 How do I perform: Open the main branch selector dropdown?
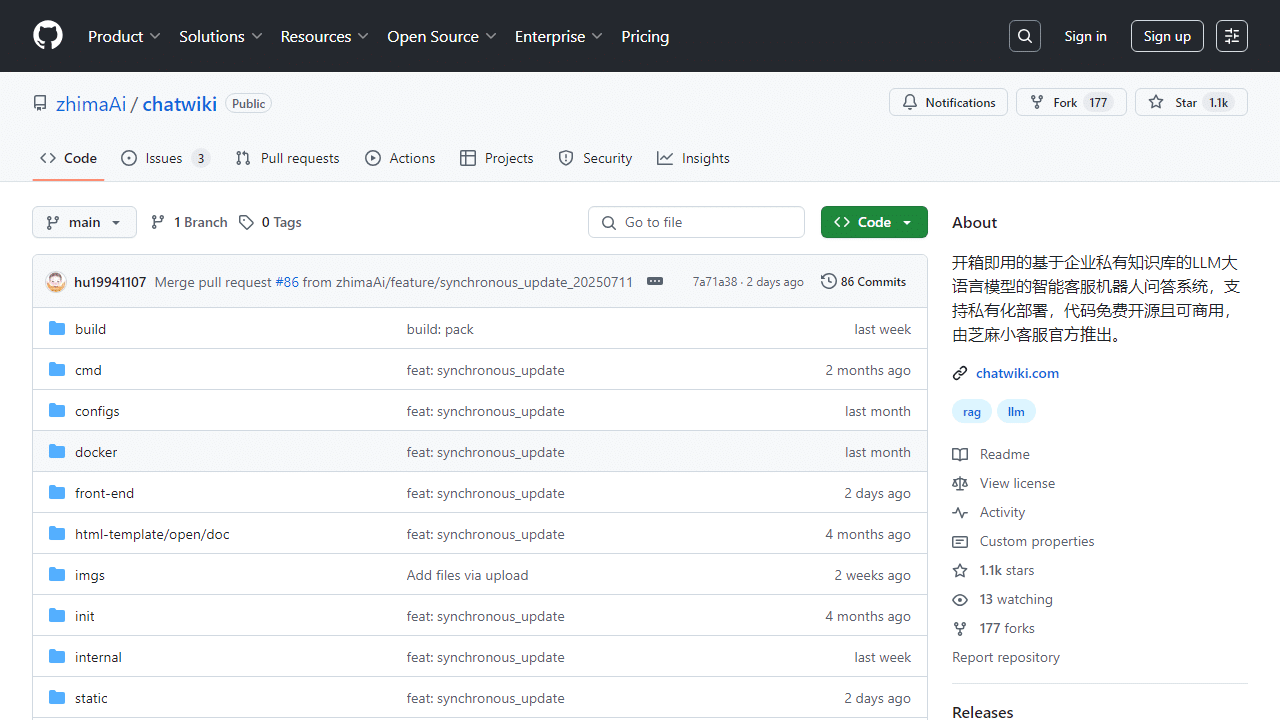(x=85, y=222)
